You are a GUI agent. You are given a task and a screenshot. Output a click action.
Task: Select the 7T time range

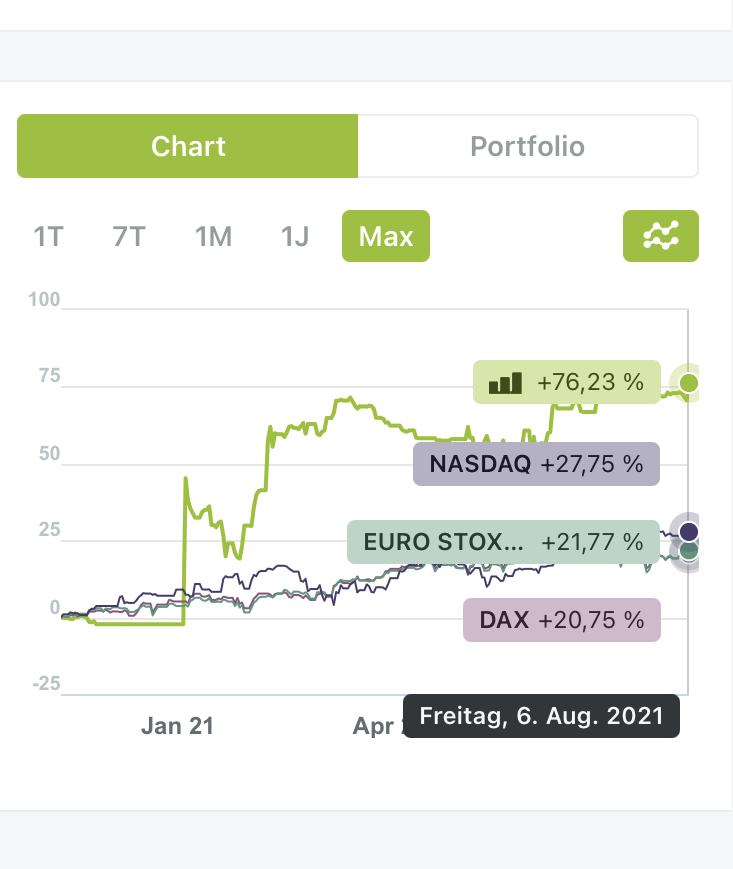pyautogui.click(x=129, y=237)
